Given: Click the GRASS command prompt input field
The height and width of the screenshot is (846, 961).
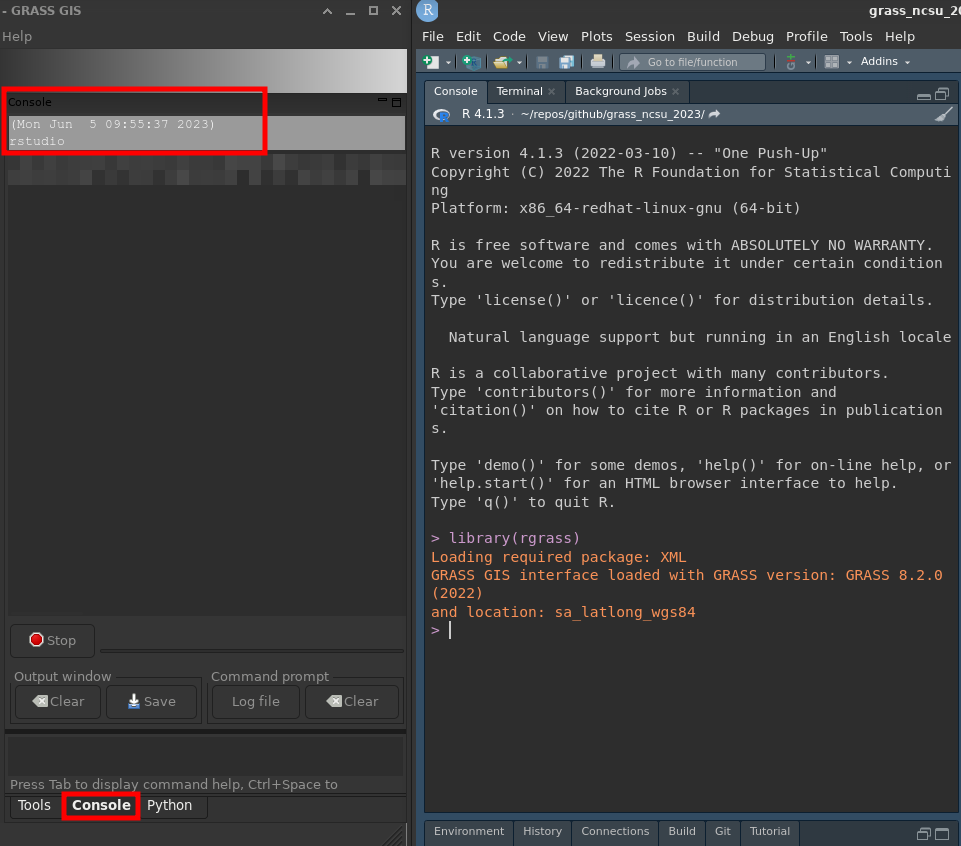Looking at the screenshot, I should pos(205,756).
